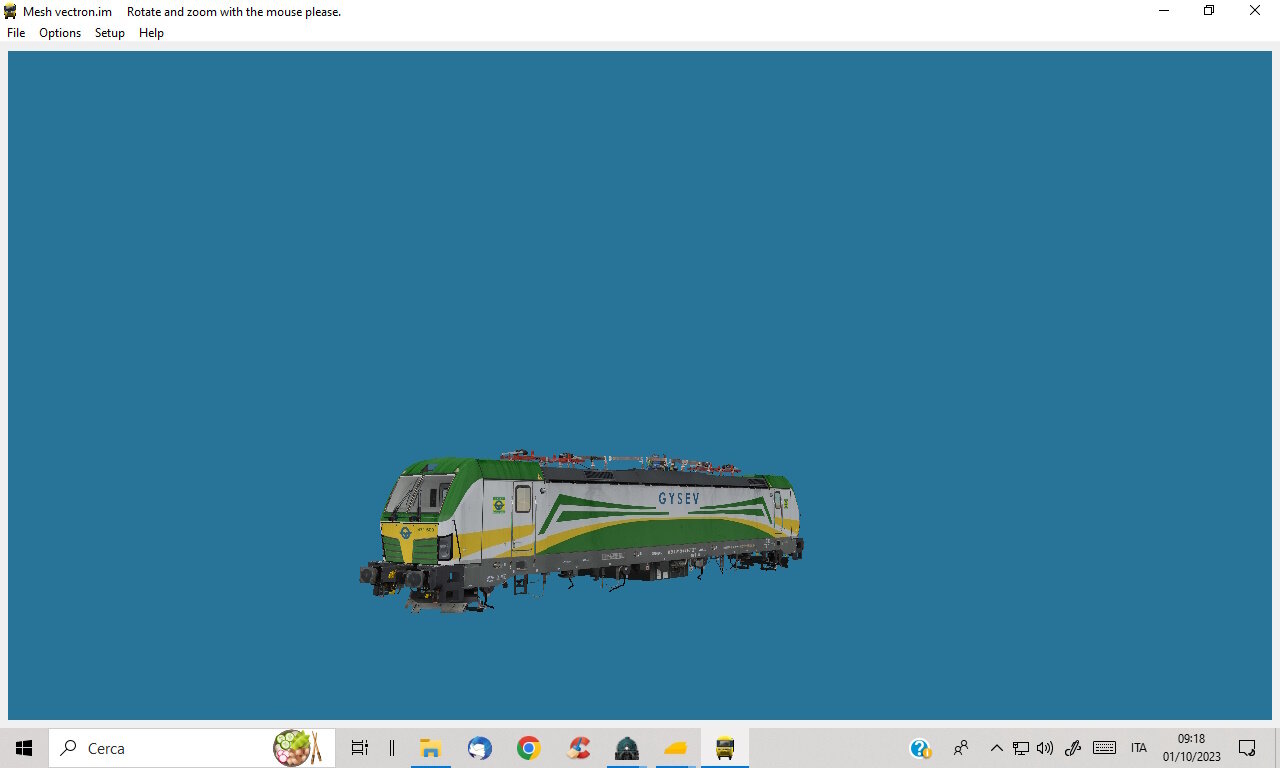Open Task View from the taskbar

coord(360,748)
